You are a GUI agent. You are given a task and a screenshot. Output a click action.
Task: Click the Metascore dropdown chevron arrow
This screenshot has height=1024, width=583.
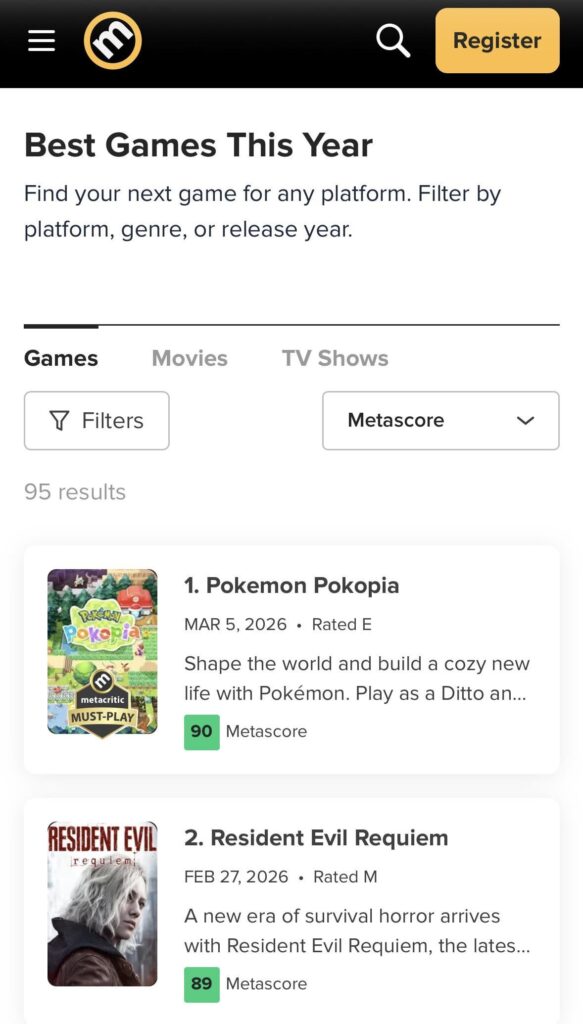[x=525, y=421]
